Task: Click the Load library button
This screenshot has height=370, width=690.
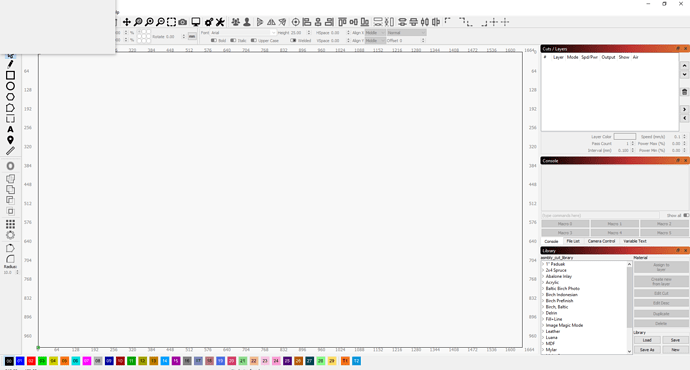Action: coord(647,340)
